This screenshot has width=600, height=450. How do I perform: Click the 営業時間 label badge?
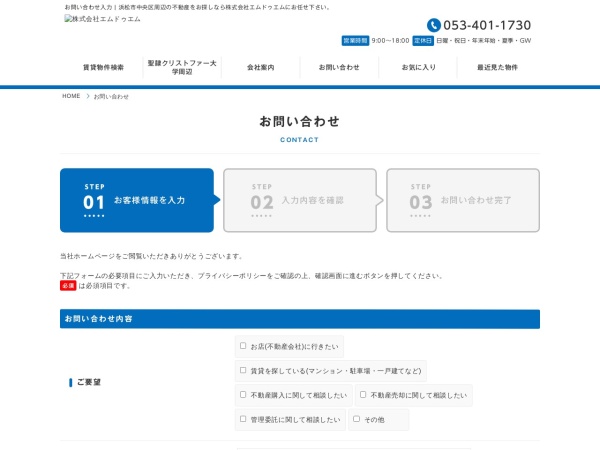[x=355, y=41]
